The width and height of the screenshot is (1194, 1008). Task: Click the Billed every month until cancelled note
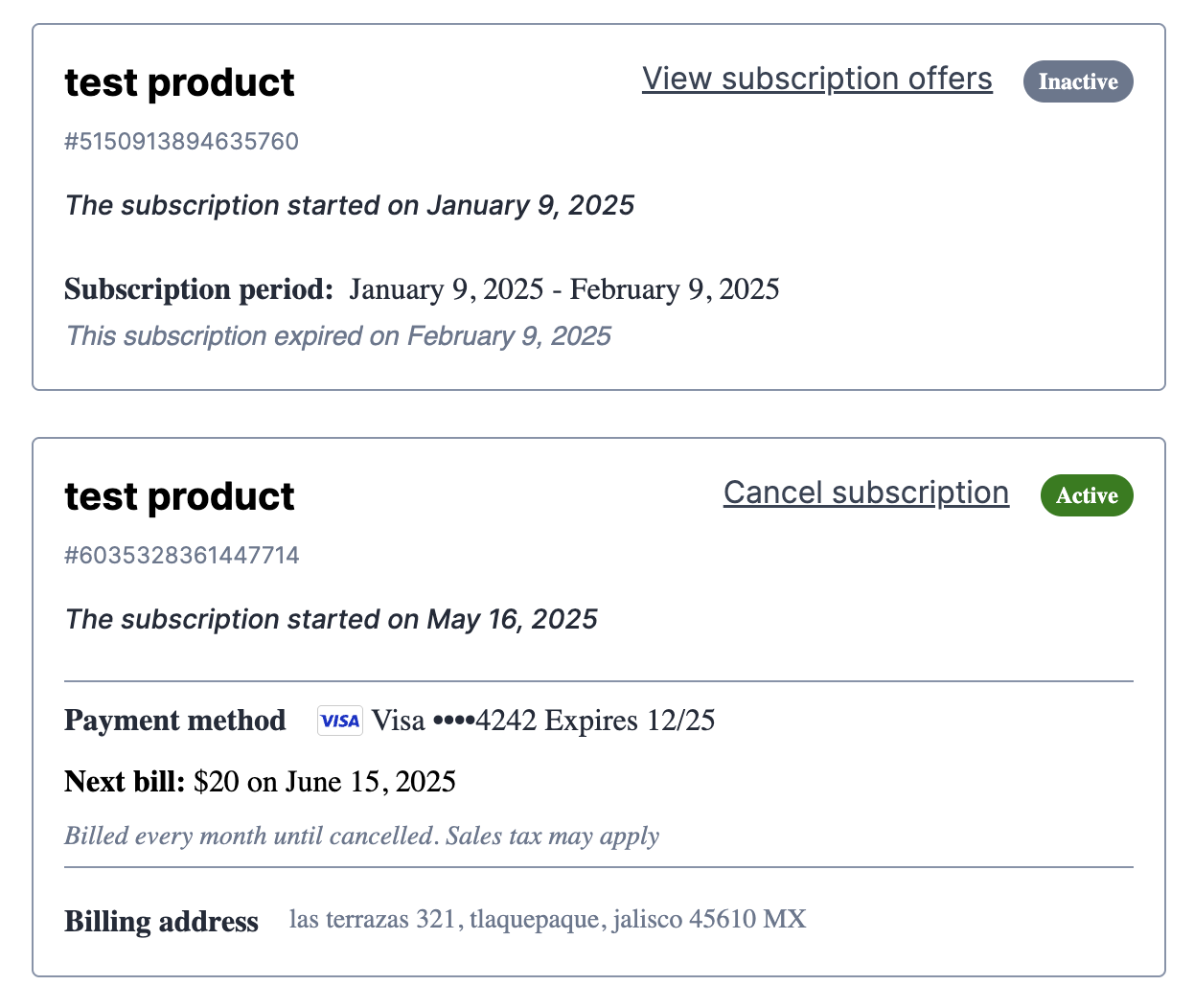361,836
